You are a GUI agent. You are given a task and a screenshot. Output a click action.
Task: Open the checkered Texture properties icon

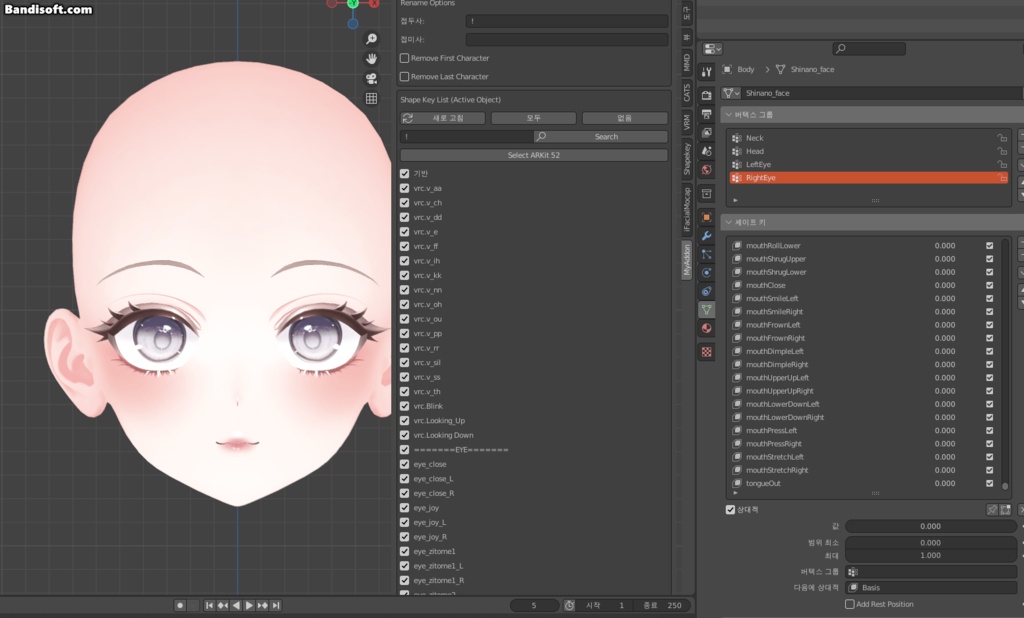pyautogui.click(x=706, y=351)
